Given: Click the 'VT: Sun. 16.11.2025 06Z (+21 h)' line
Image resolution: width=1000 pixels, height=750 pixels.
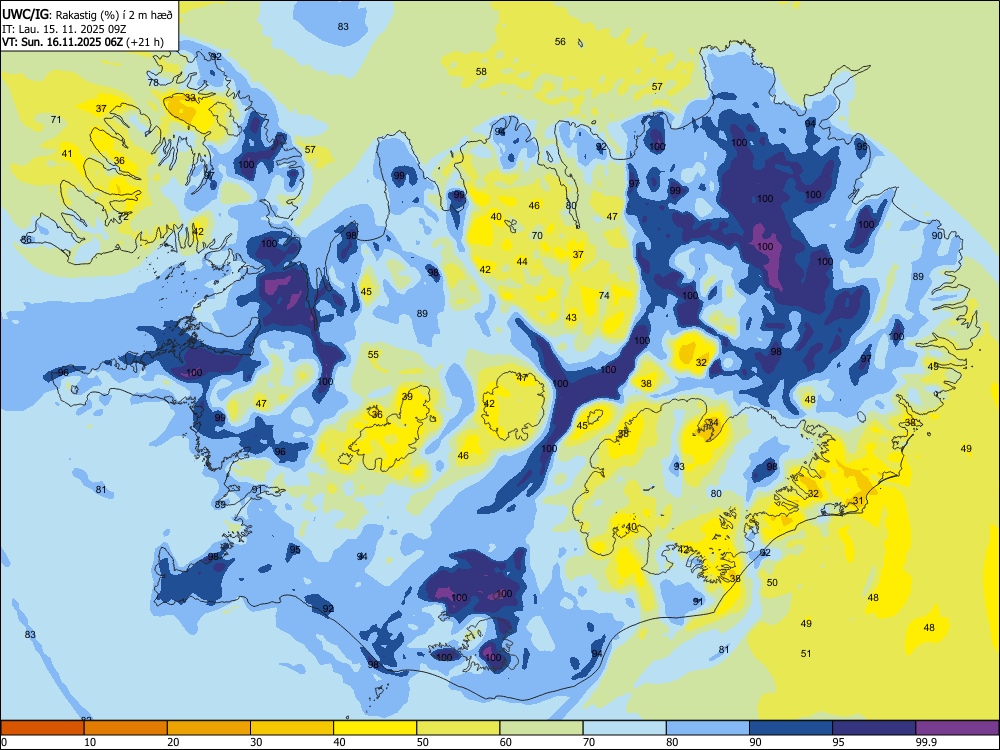Looking at the screenshot, I should click(x=83, y=42).
